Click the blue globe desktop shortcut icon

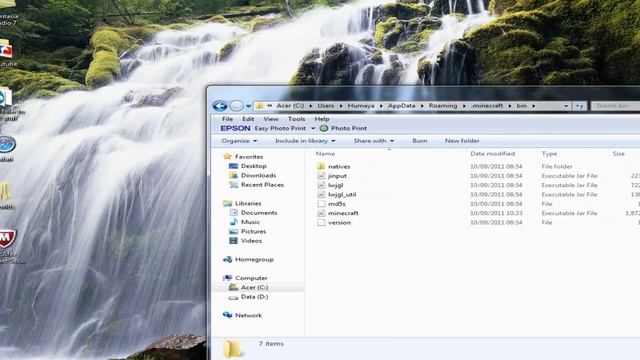7,144
